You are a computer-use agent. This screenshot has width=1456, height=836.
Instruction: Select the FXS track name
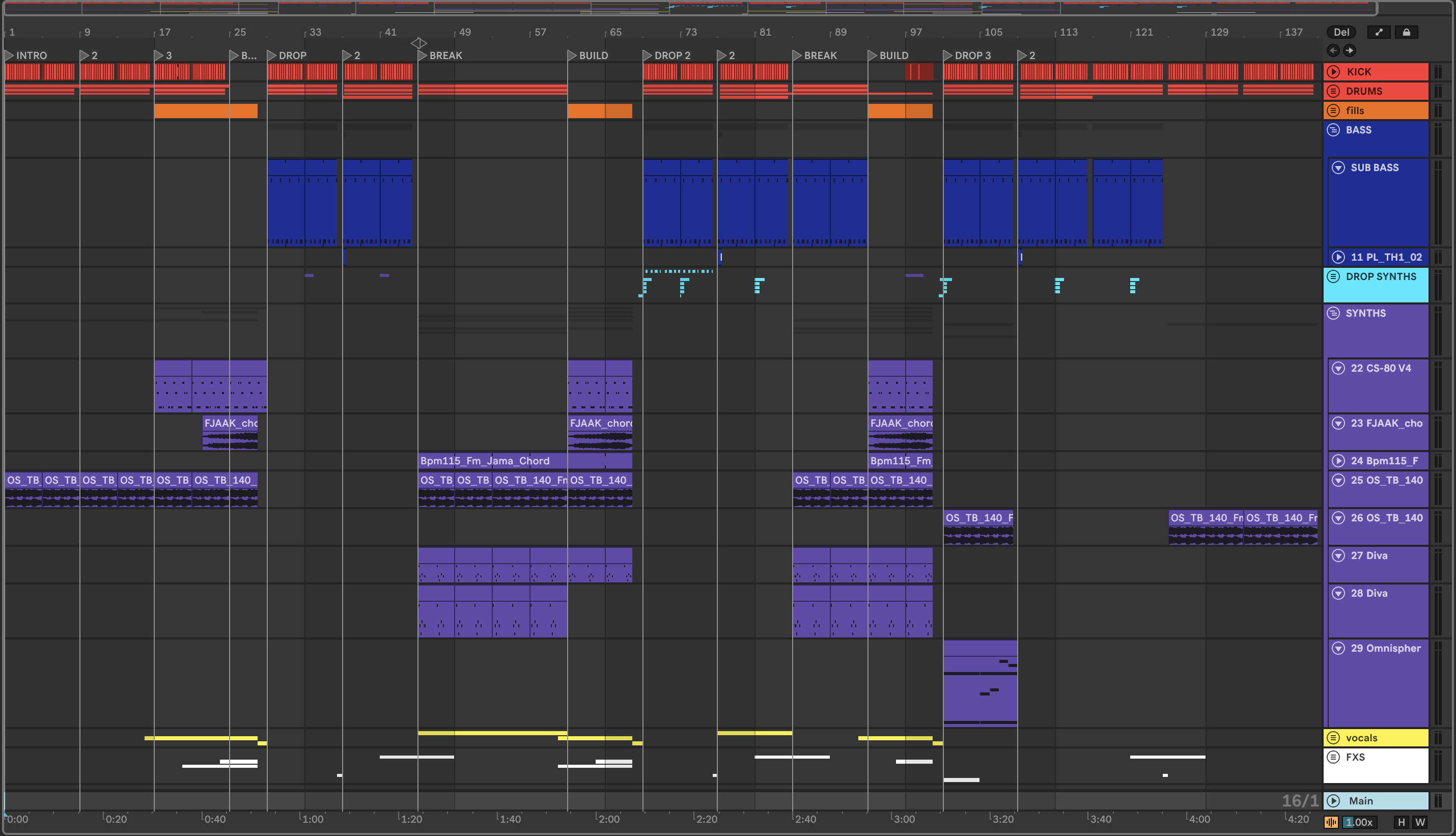coord(1355,757)
